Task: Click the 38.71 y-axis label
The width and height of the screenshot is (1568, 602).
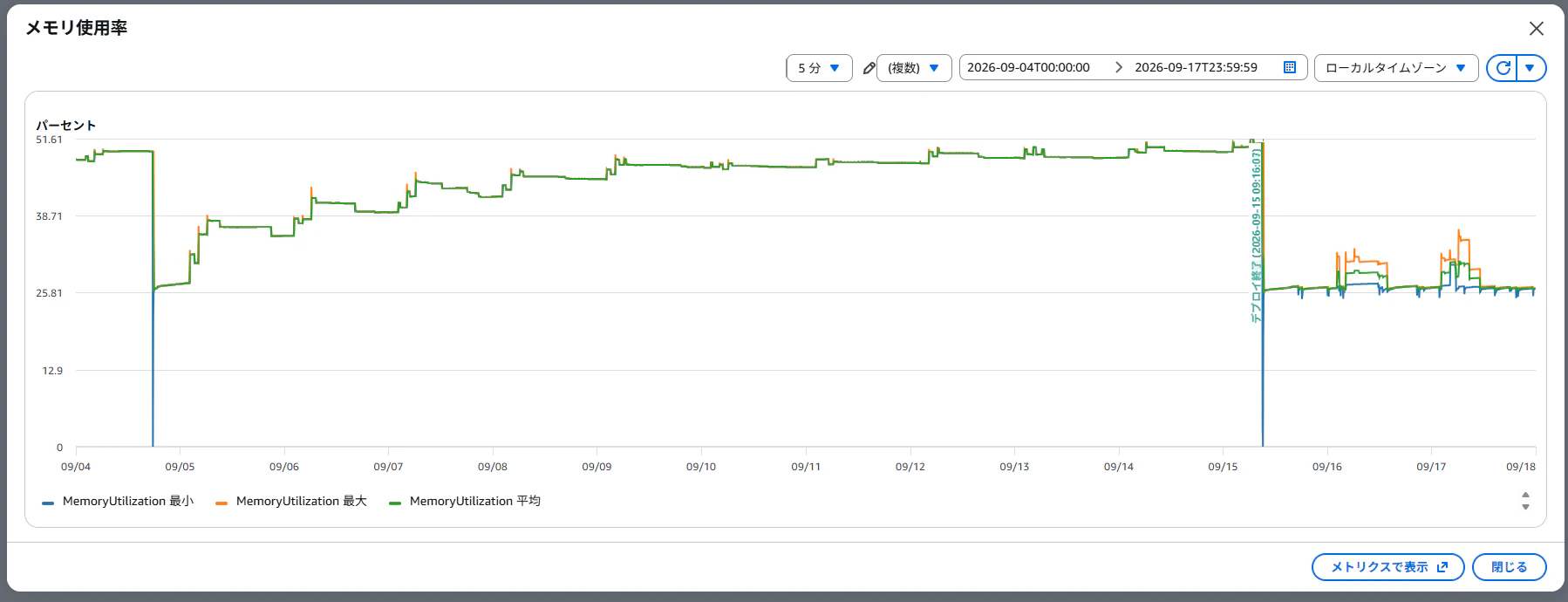Action: [x=49, y=216]
